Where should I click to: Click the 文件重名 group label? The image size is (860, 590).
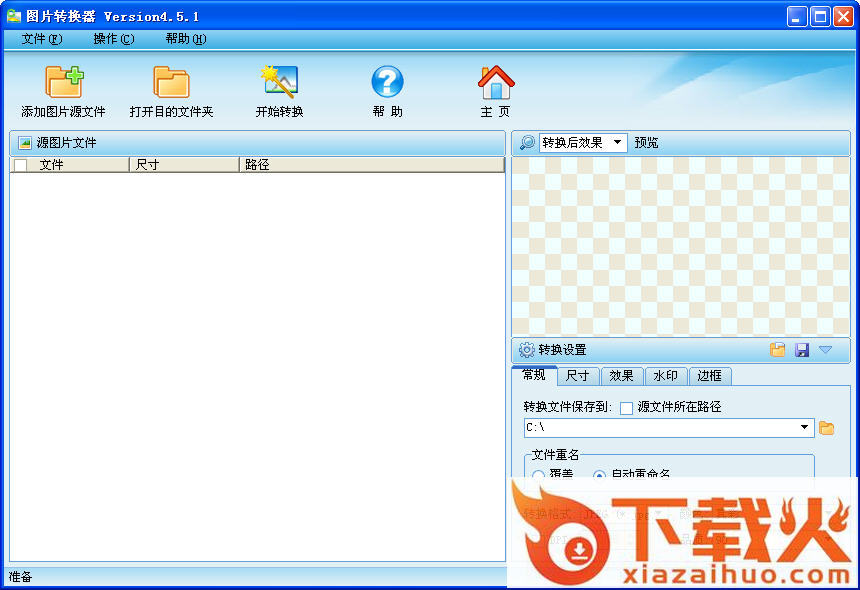click(555, 455)
